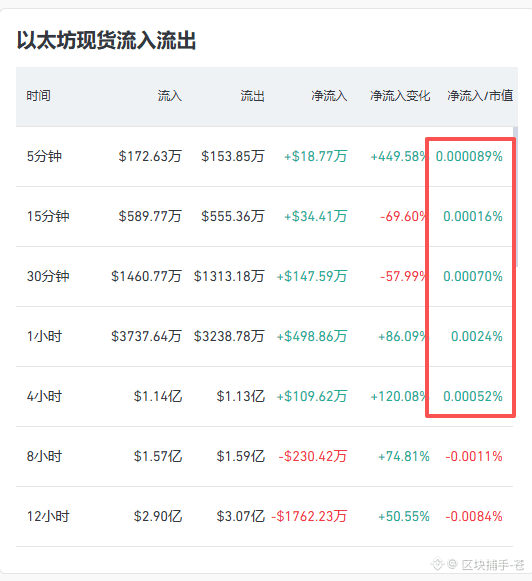Screen dimensions: 532x581
Task: Click the 净流入变化 column header
Action: pos(400,96)
